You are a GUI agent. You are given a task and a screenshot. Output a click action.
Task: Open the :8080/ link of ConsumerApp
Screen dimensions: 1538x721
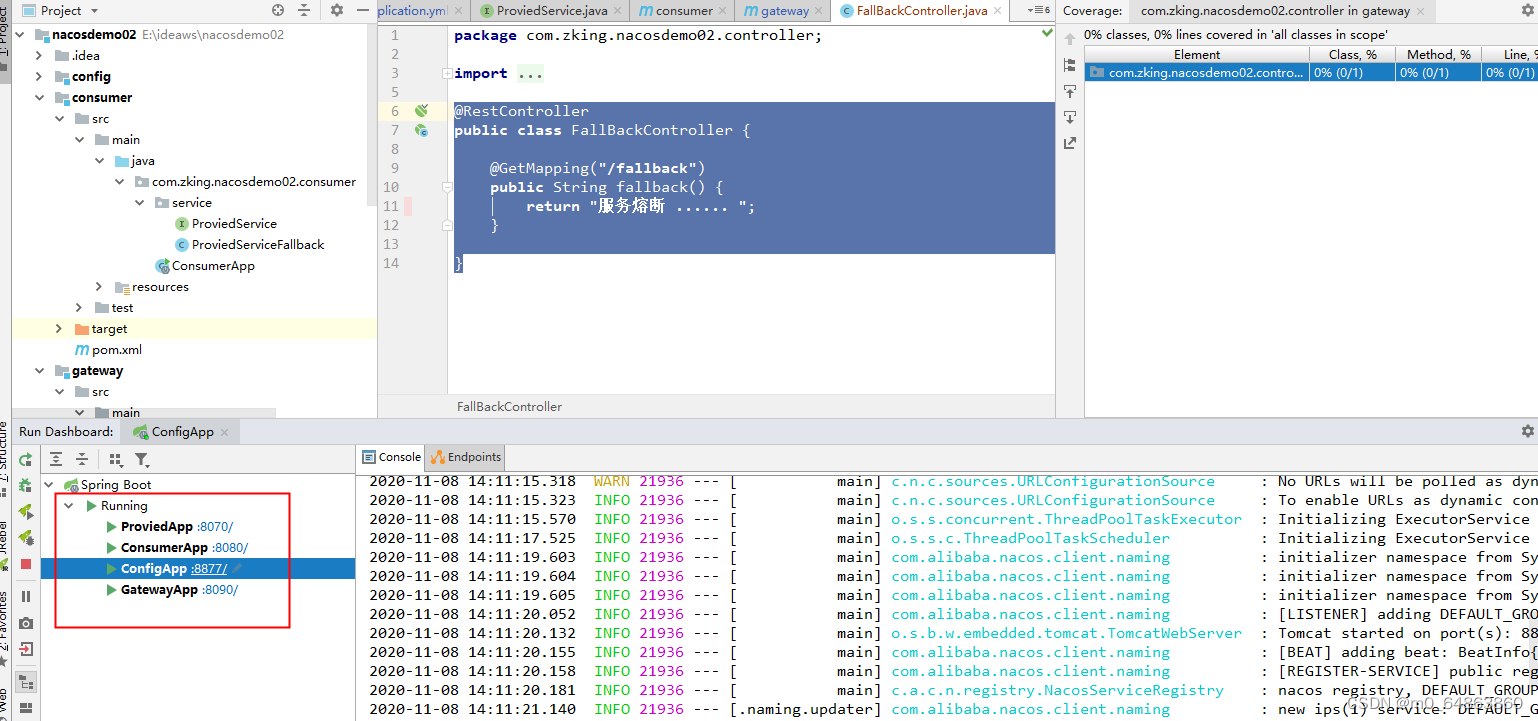click(230, 548)
